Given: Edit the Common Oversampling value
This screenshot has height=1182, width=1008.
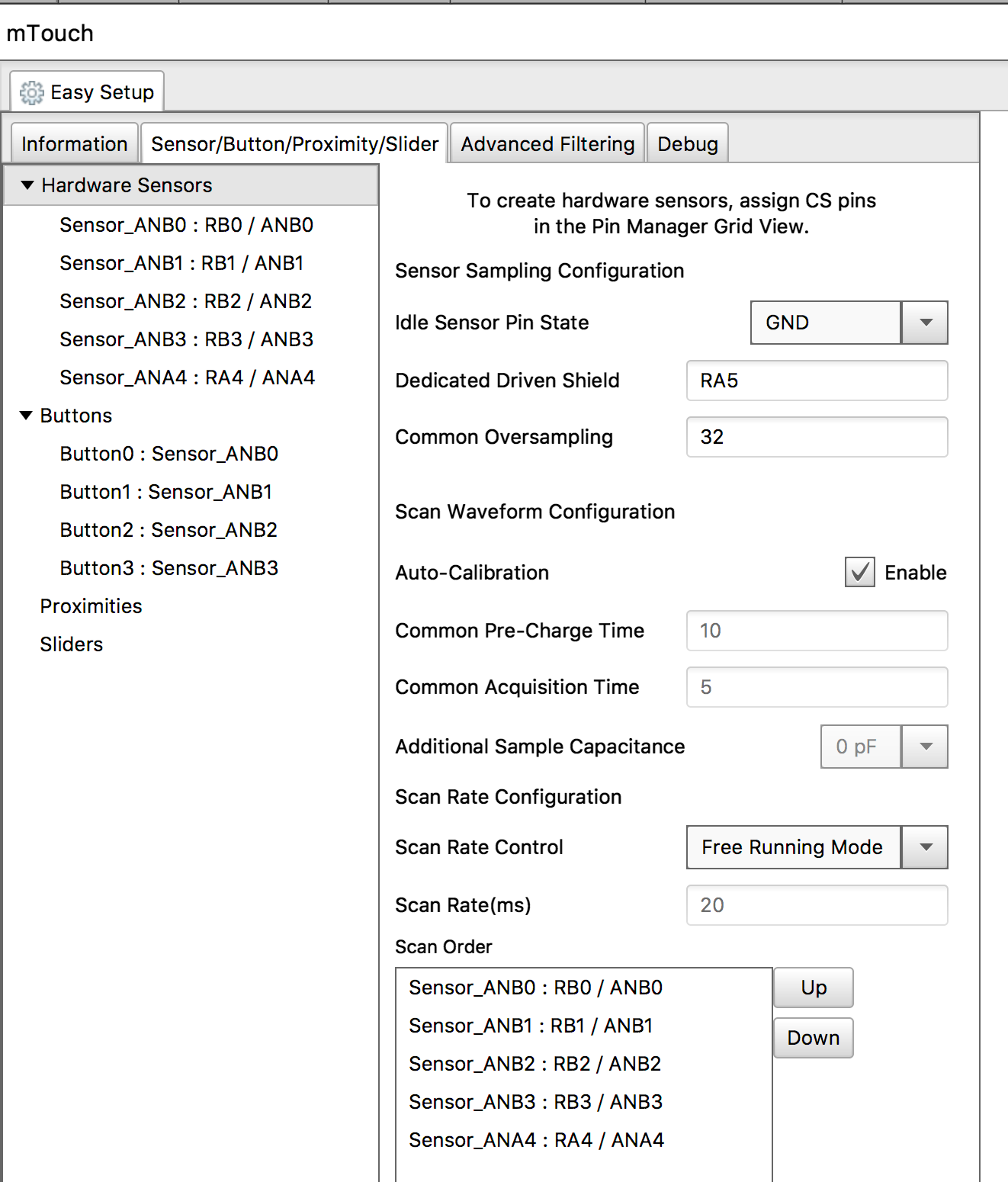Looking at the screenshot, I should (816, 437).
